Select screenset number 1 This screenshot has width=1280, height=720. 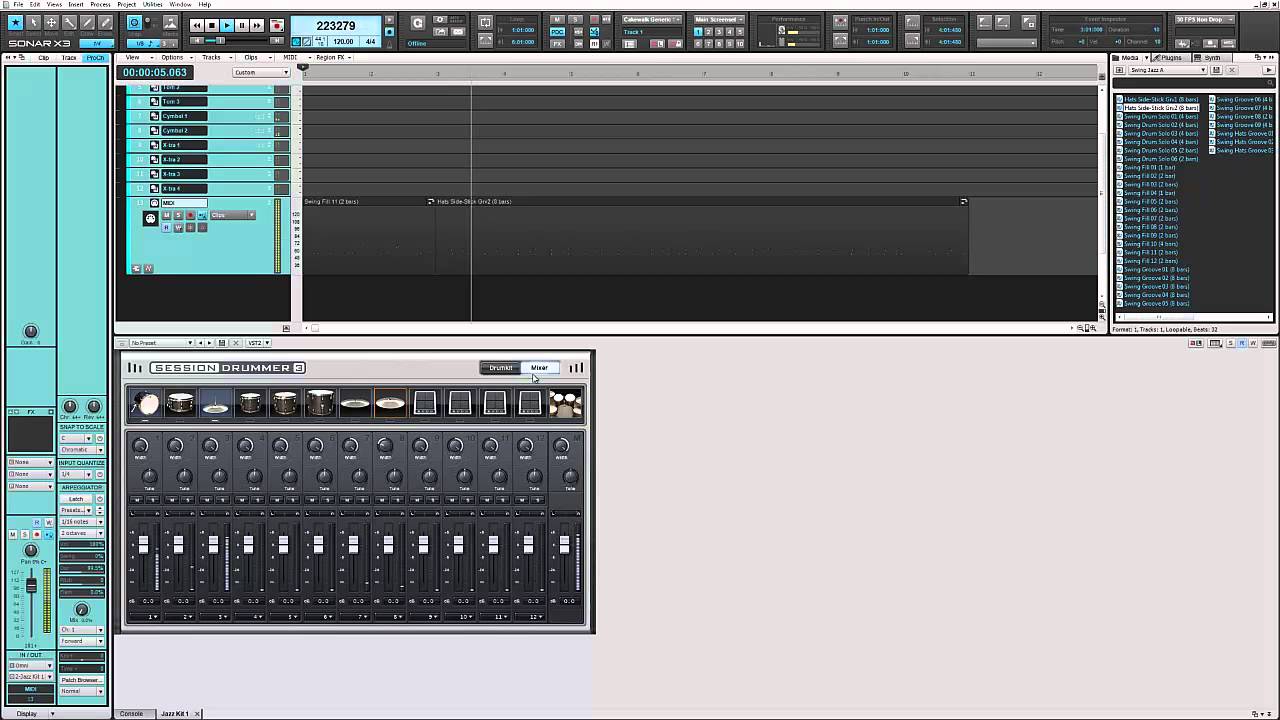pyautogui.click(x=698, y=32)
